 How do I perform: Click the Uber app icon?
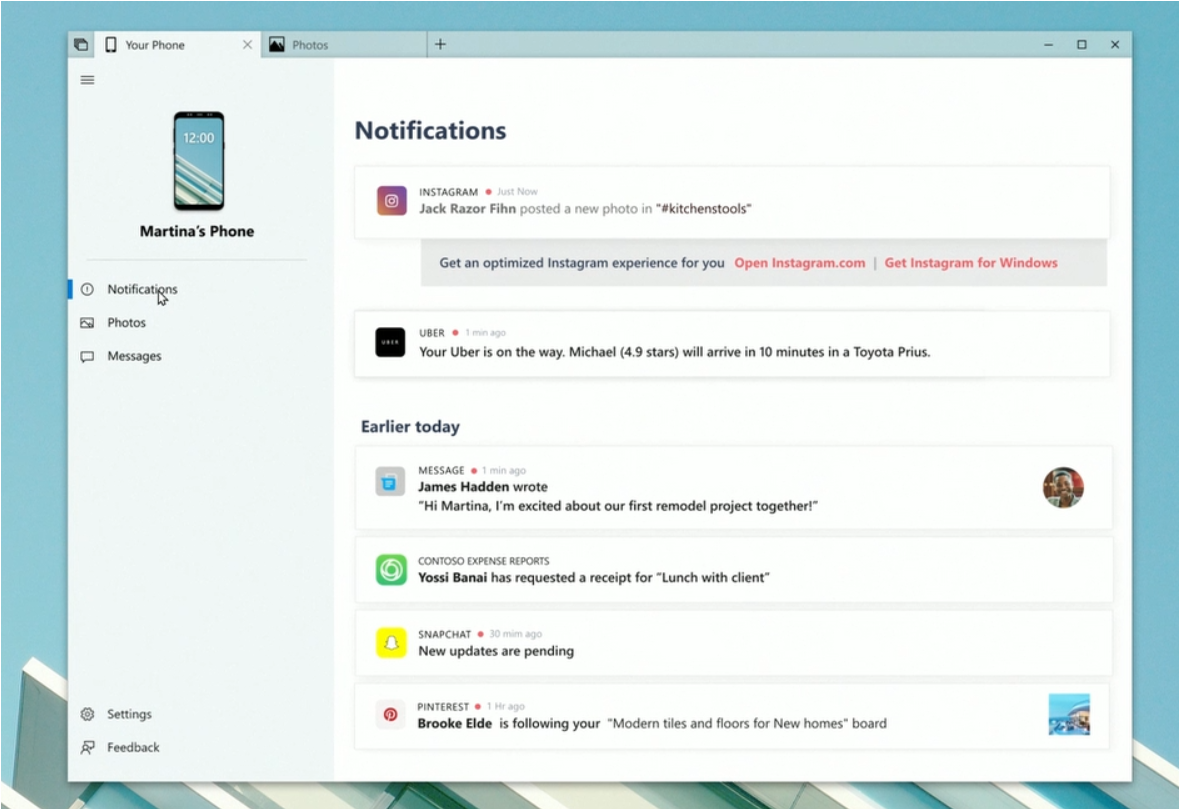point(390,343)
